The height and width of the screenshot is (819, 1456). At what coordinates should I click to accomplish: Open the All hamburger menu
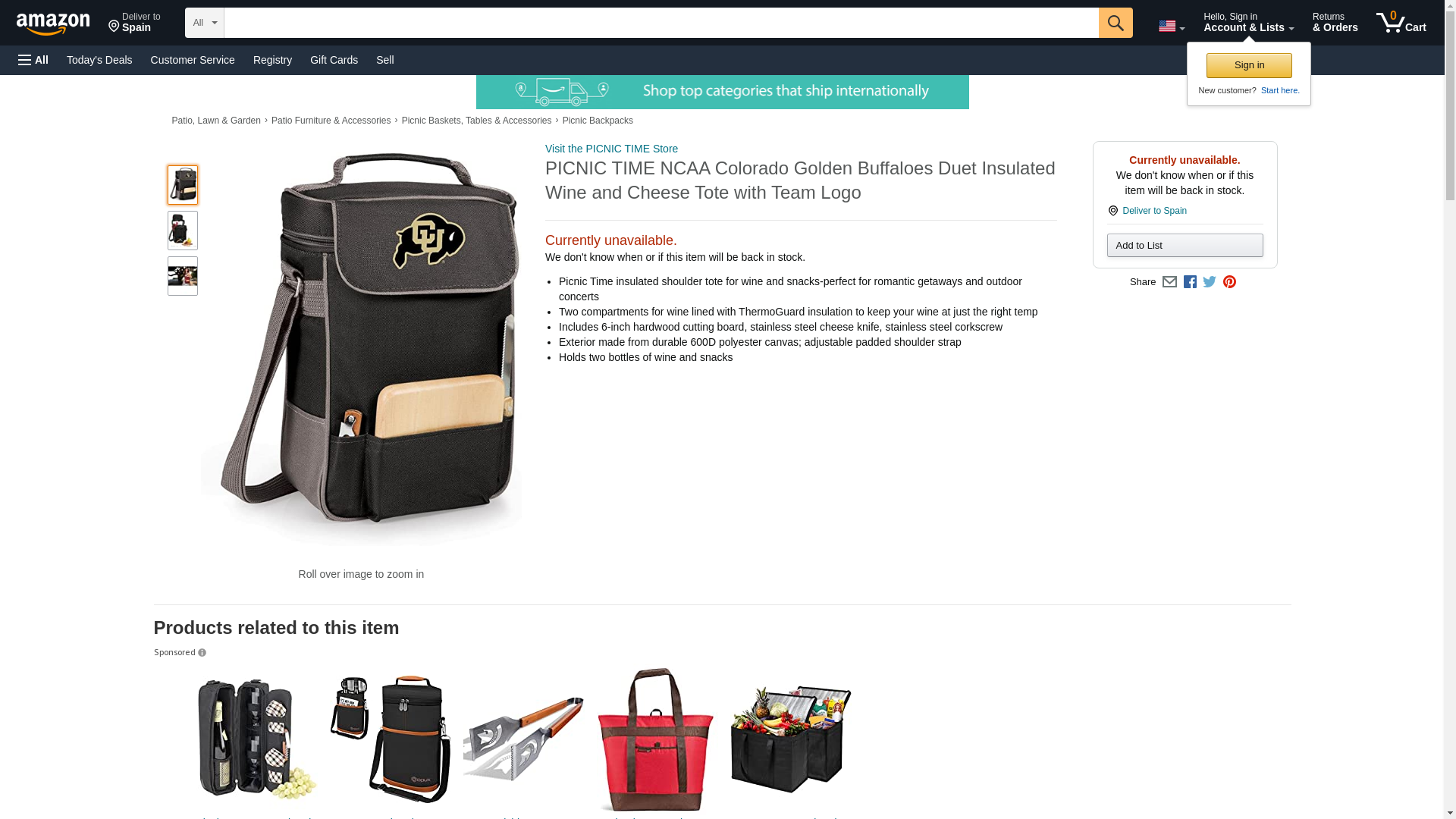click(x=33, y=60)
